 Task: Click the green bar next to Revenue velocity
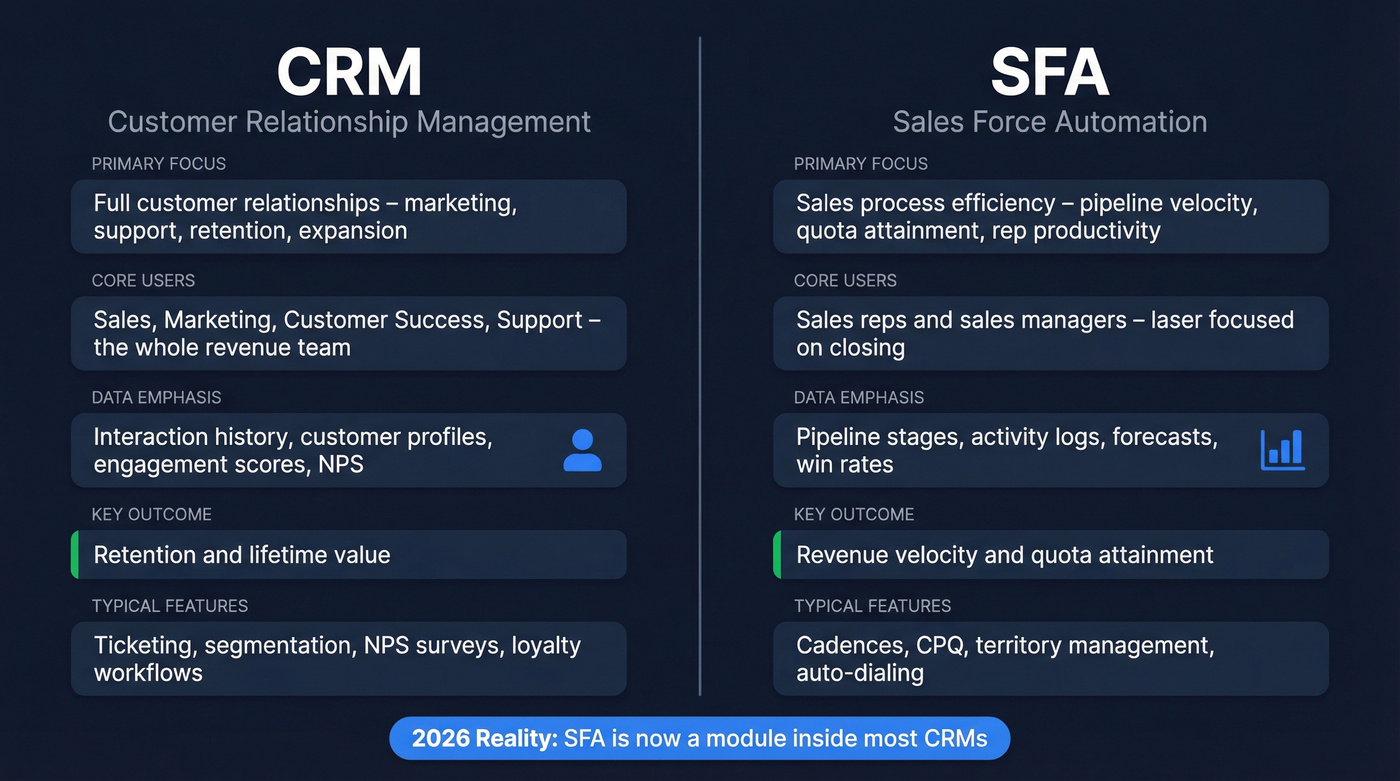(x=777, y=555)
